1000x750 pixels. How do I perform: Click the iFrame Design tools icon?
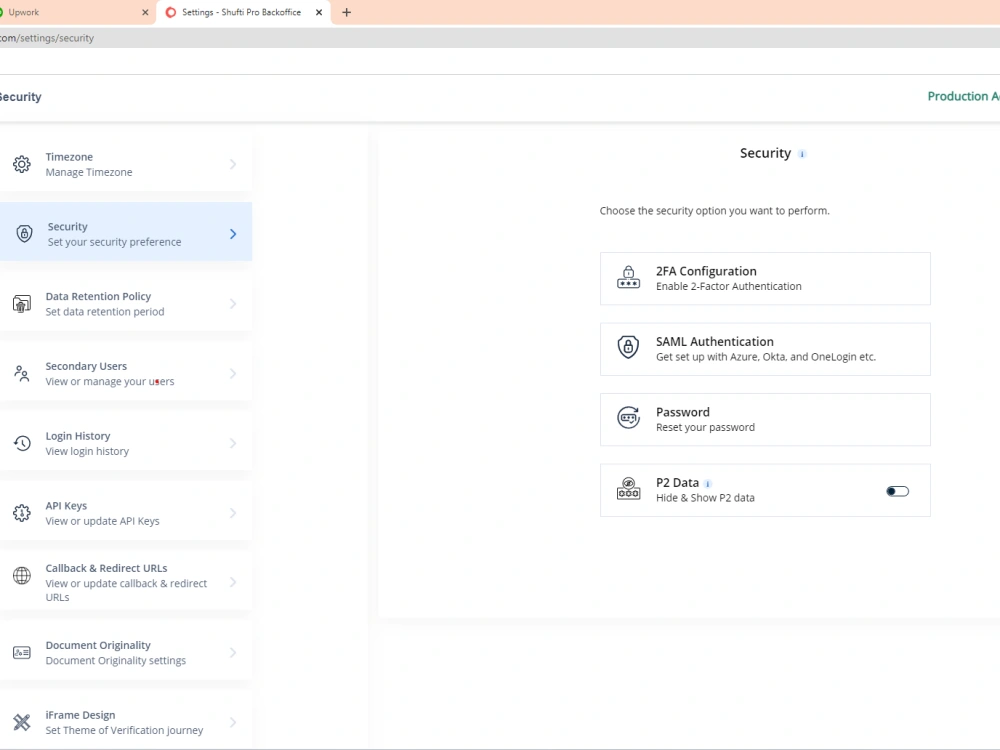pyautogui.click(x=22, y=722)
